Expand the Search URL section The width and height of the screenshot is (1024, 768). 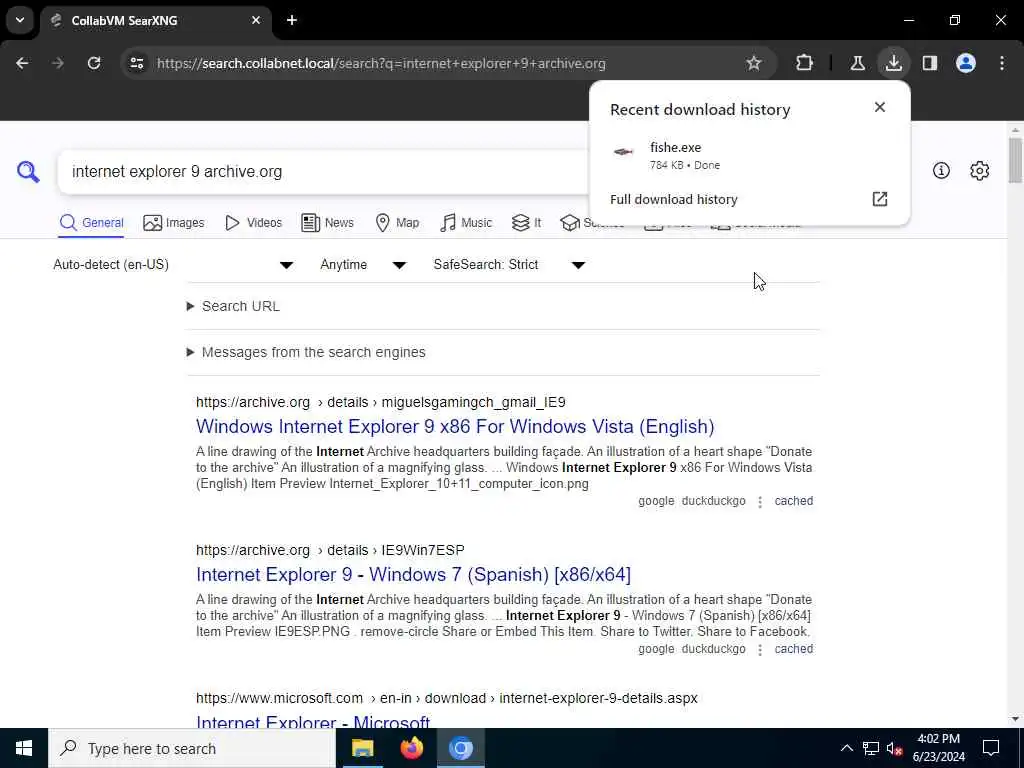[x=233, y=306]
